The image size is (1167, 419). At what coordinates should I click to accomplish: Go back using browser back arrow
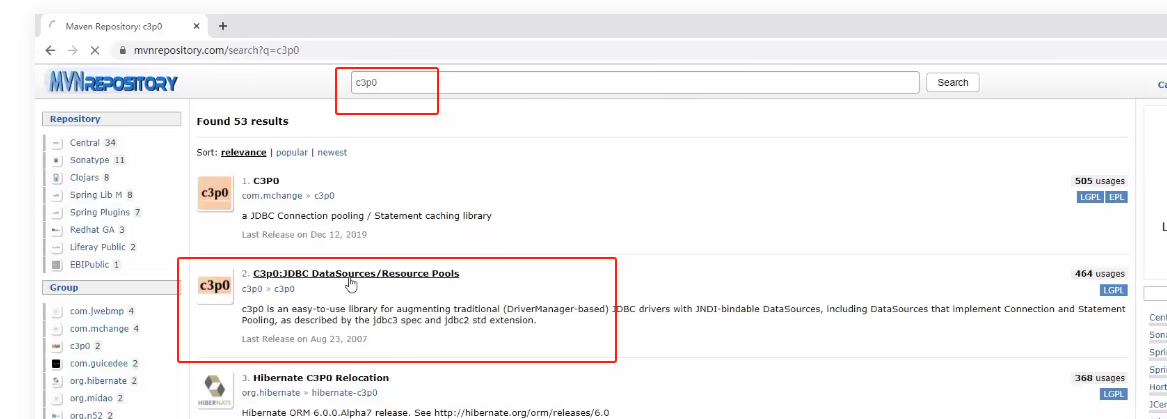pos(51,51)
